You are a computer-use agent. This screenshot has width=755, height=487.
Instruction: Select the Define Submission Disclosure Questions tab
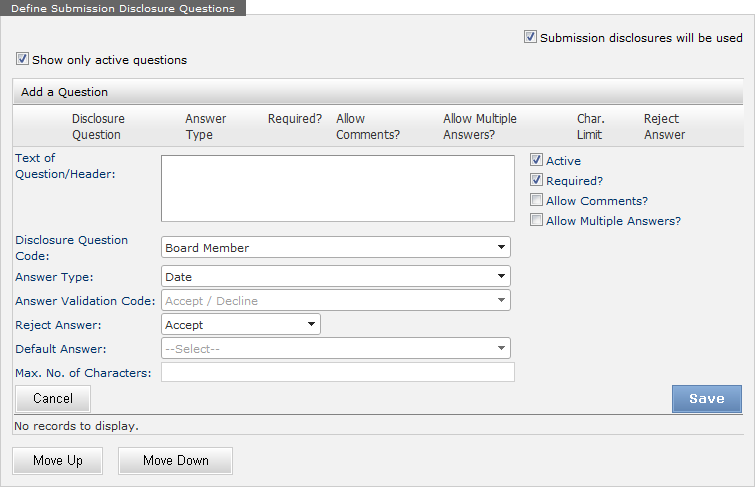tap(123, 8)
